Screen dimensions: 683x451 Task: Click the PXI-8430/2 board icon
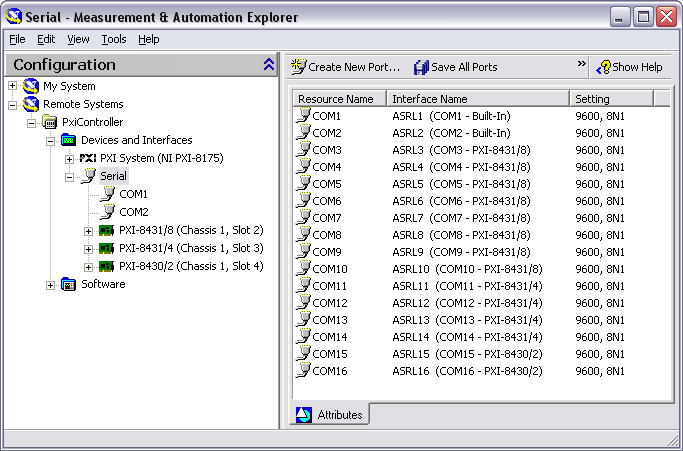tap(106, 266)
